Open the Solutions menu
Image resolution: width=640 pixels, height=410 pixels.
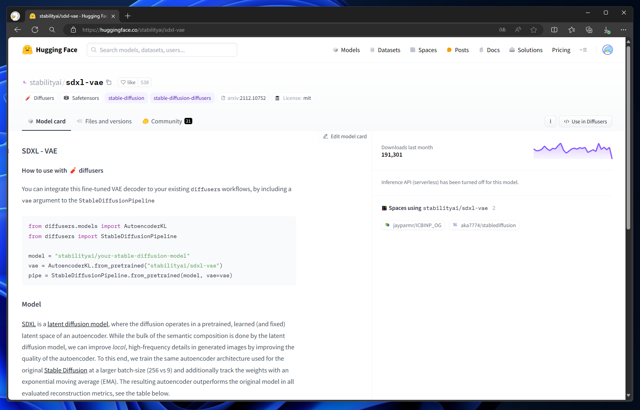[526, 50]
